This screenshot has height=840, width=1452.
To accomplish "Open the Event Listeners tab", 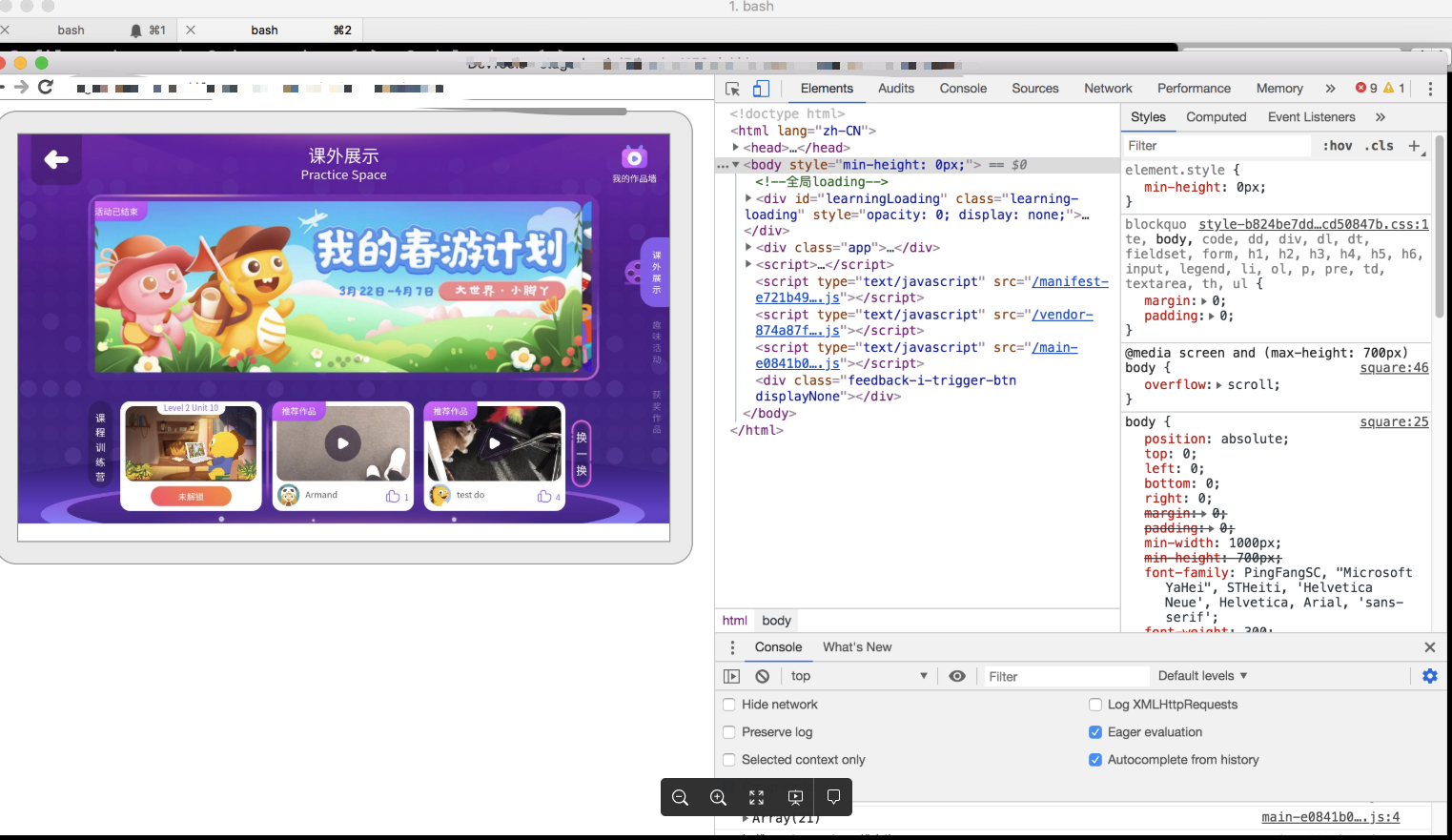I will coord(1311,117).
